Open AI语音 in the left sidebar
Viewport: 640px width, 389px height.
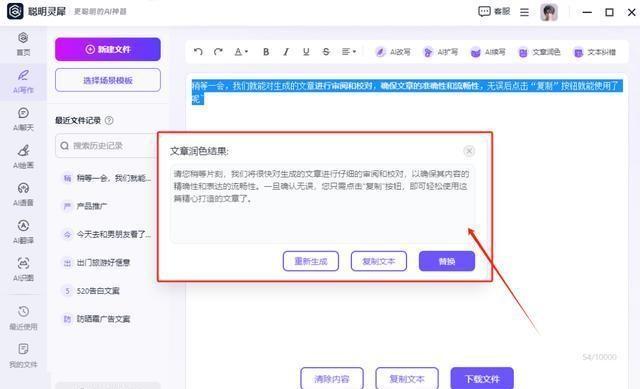tap(23, 194)
